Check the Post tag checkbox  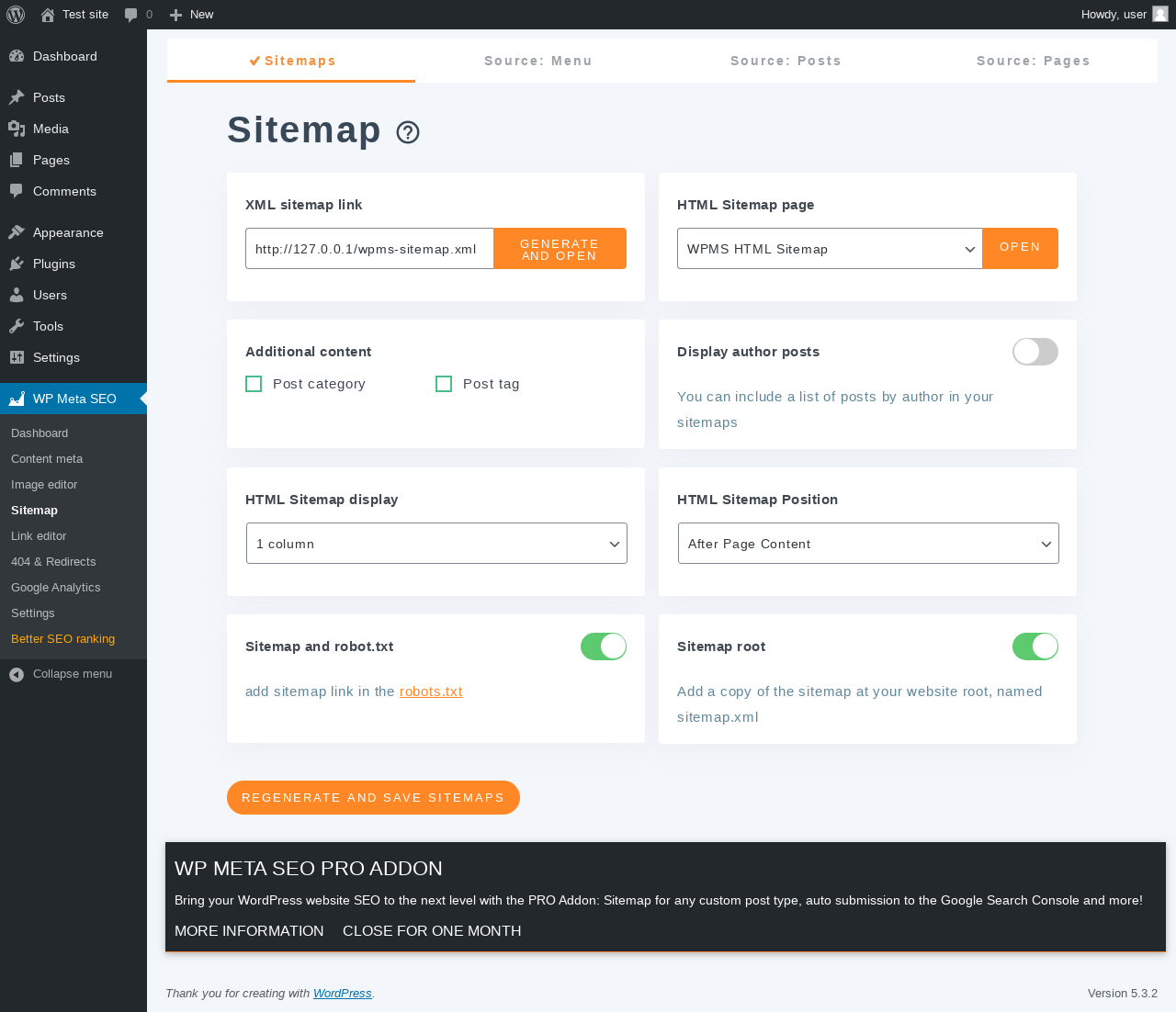tap(444, 384)
